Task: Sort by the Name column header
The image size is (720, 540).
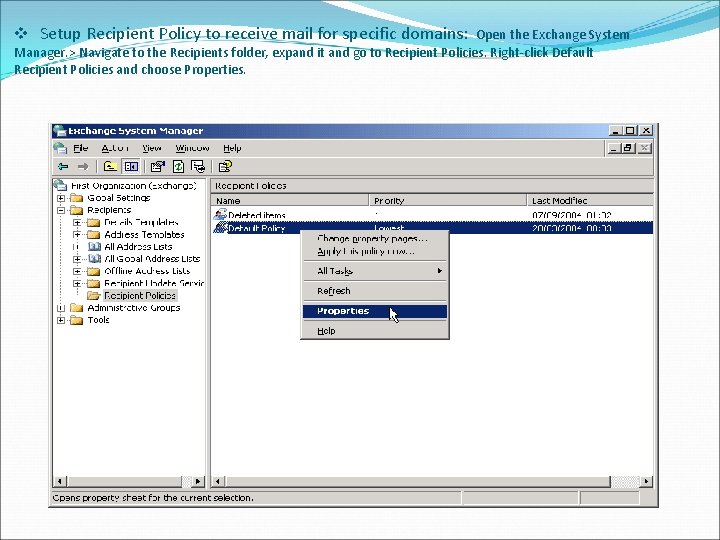Action: (290, 201)
